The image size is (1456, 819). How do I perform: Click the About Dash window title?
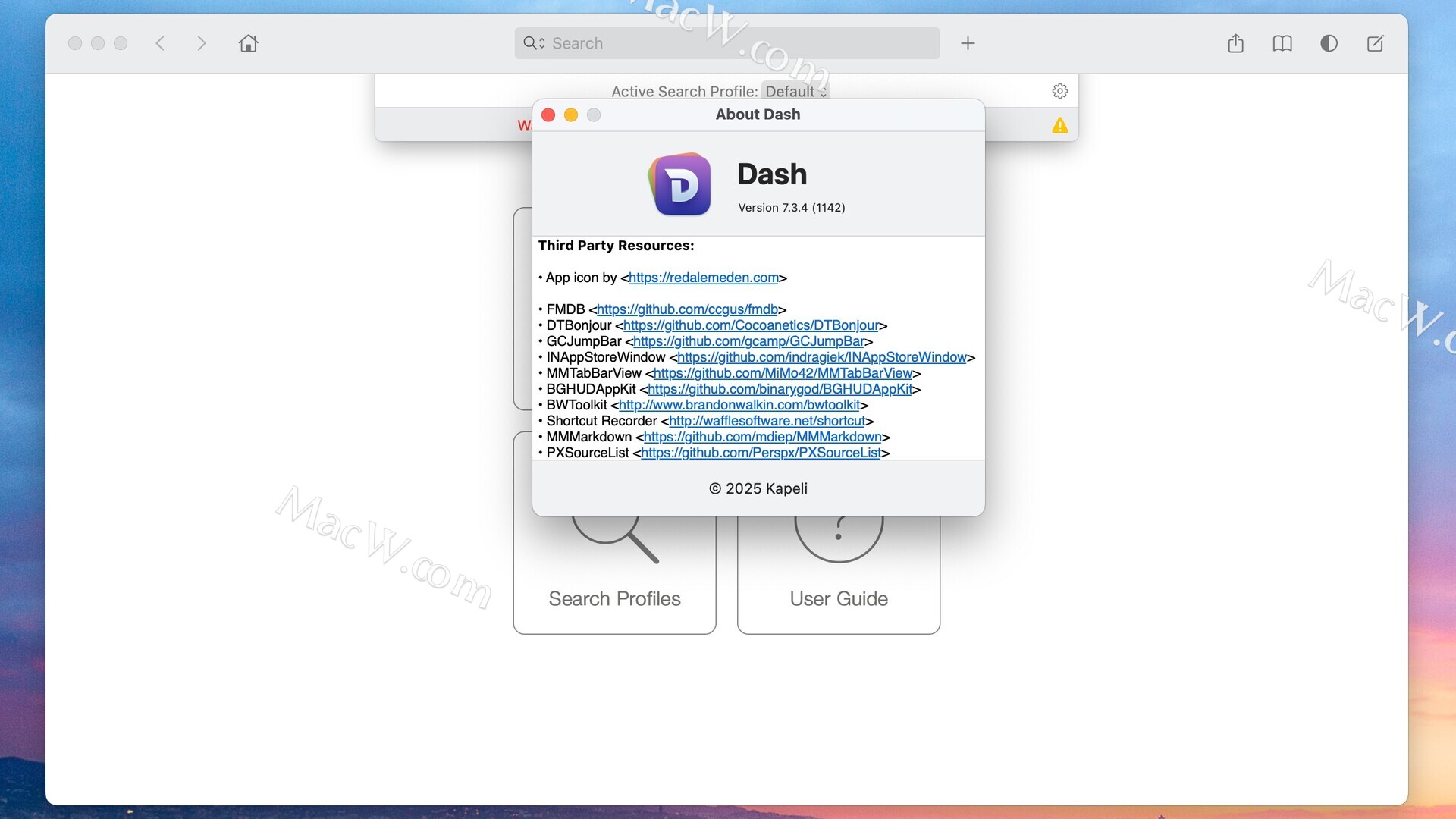758,115
